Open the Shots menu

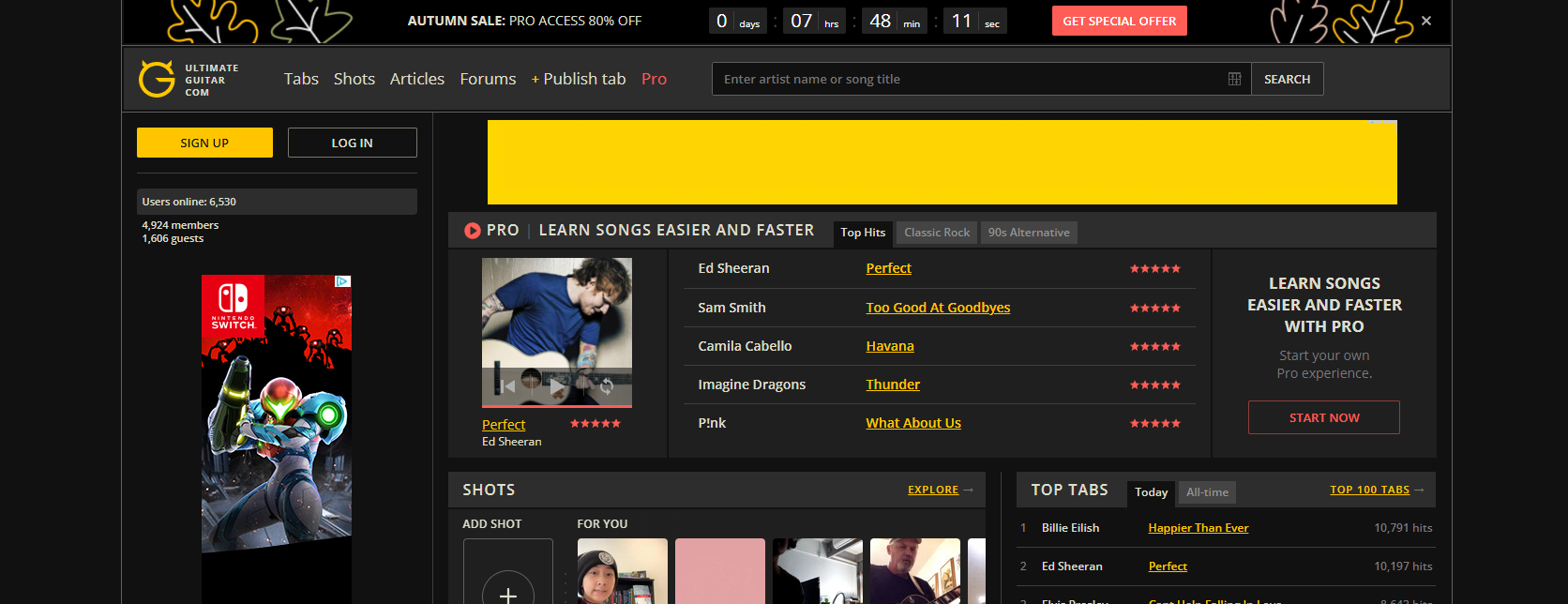pos(354,79)
